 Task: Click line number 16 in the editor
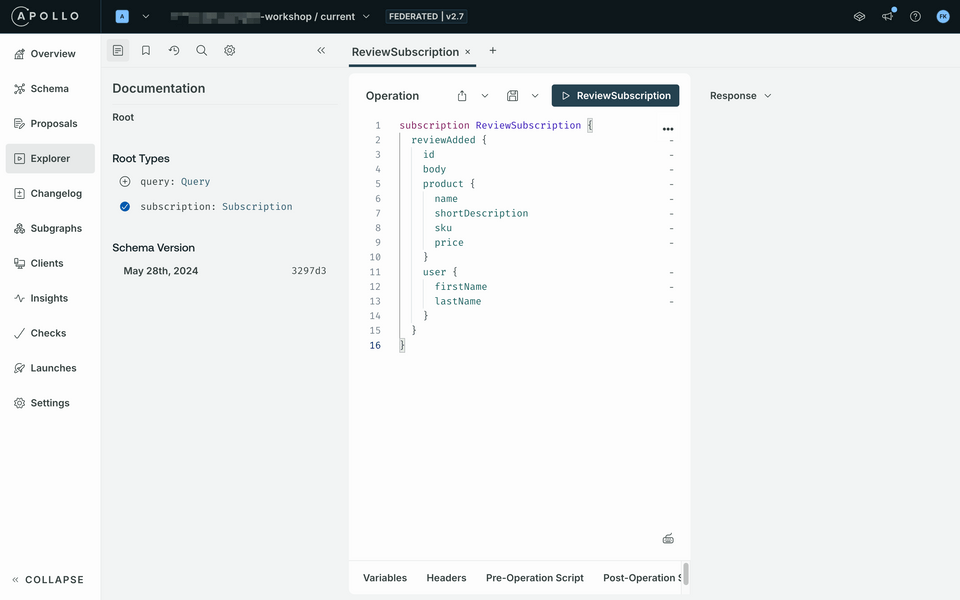[x=375, y=345]
